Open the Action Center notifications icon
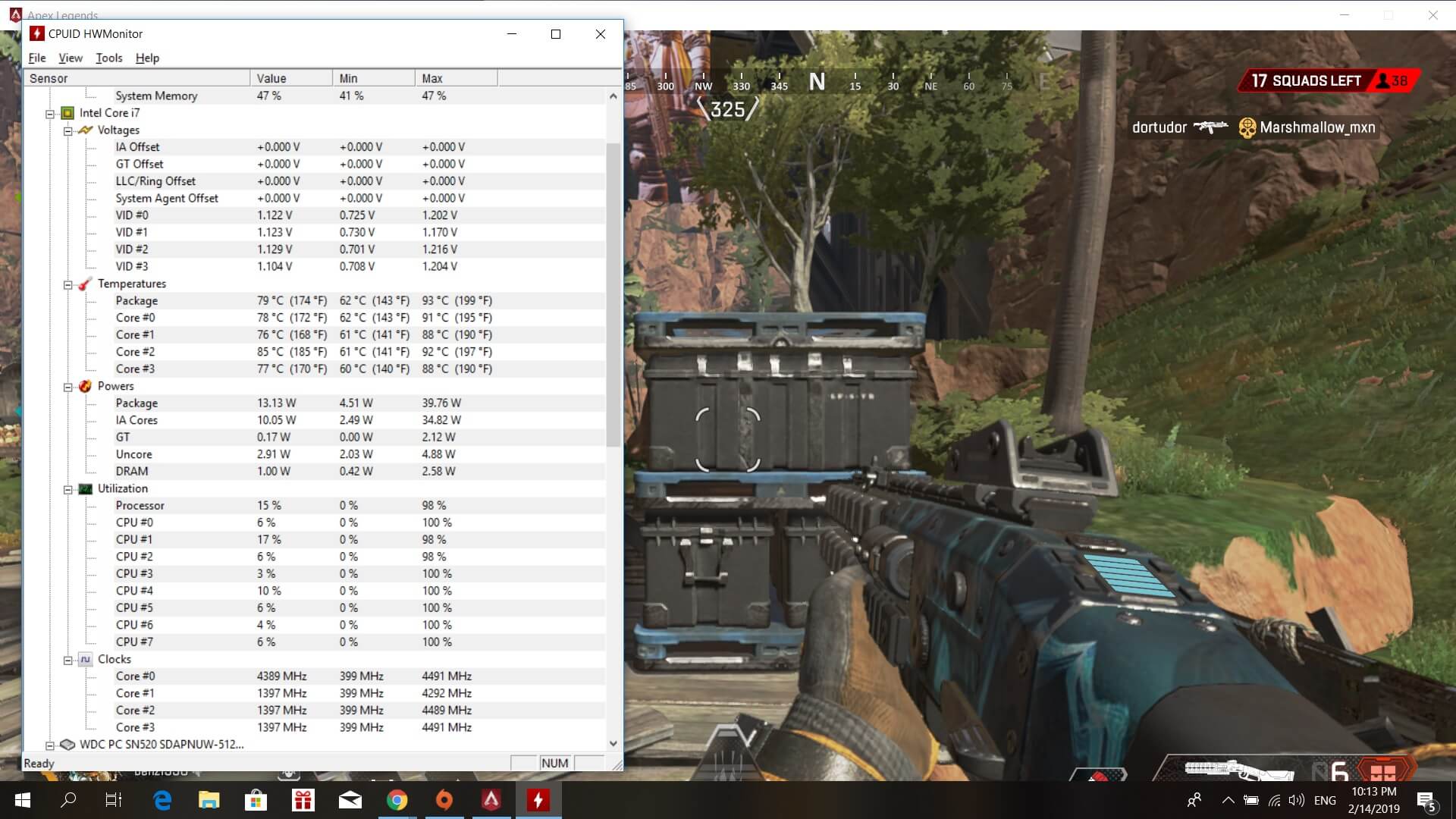Viewport: 1456px width, 819px height. click(x=1426, y=801)
